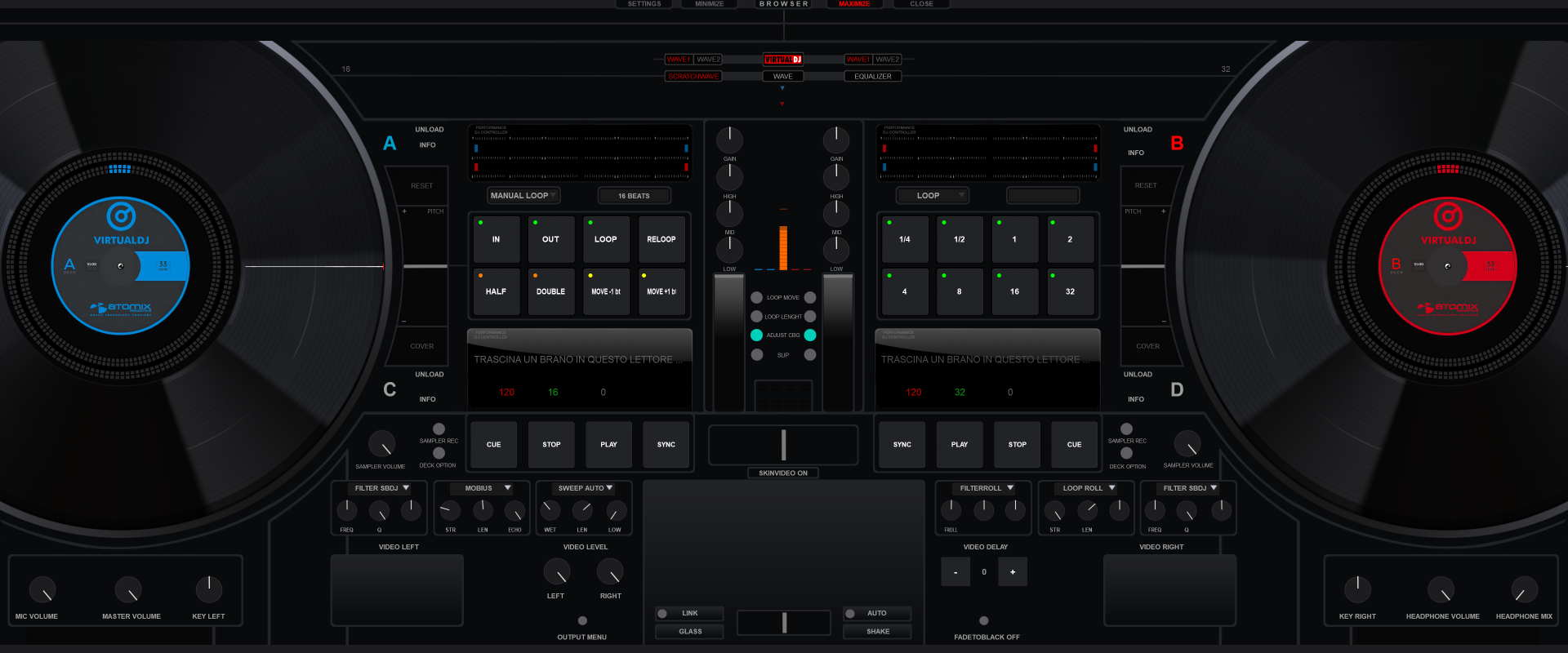This screenshot has height=653, width=1568.
Task: Click the right channel GAIN knob
Action: 836,140
